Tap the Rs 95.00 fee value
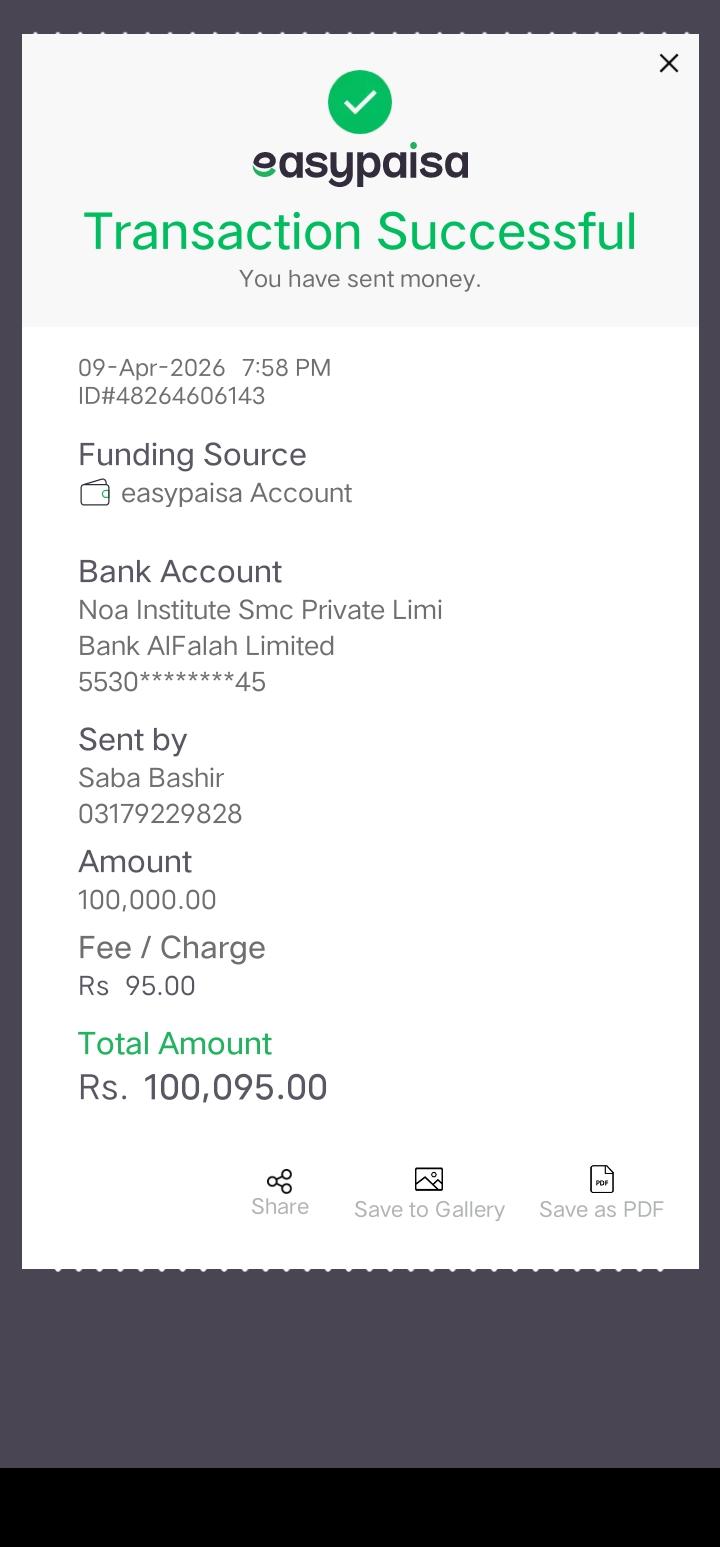The width and height of the screenshot is (720, 1547). (x=137, y=986)
